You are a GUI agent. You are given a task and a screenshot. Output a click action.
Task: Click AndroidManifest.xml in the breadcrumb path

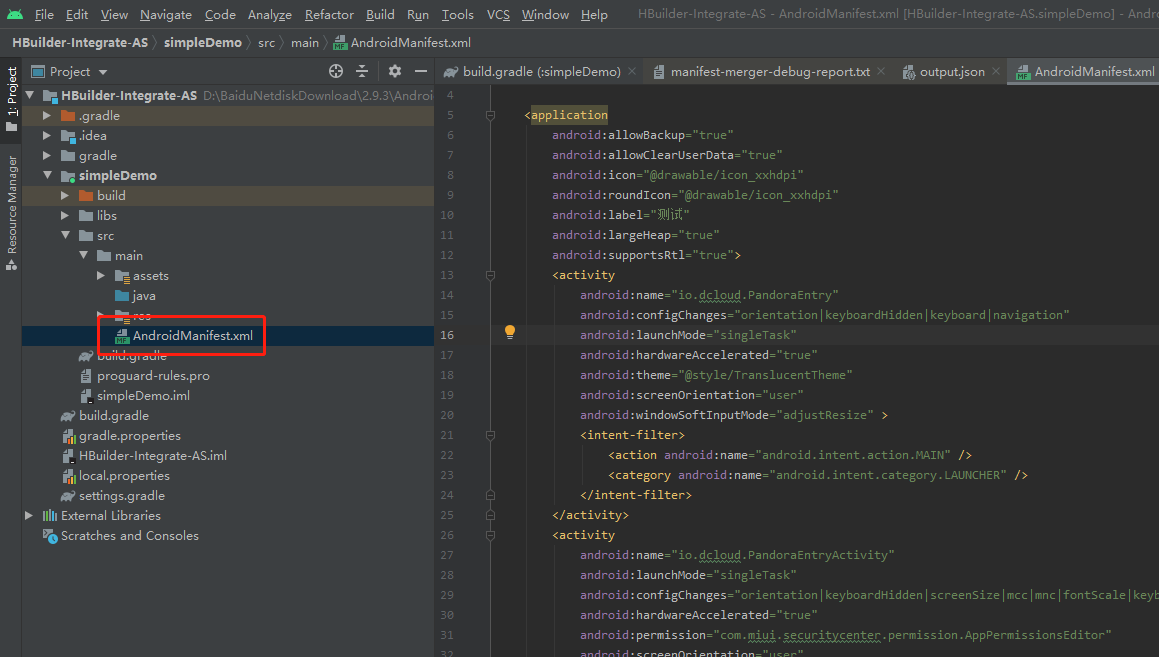click(x=402, y=43)
